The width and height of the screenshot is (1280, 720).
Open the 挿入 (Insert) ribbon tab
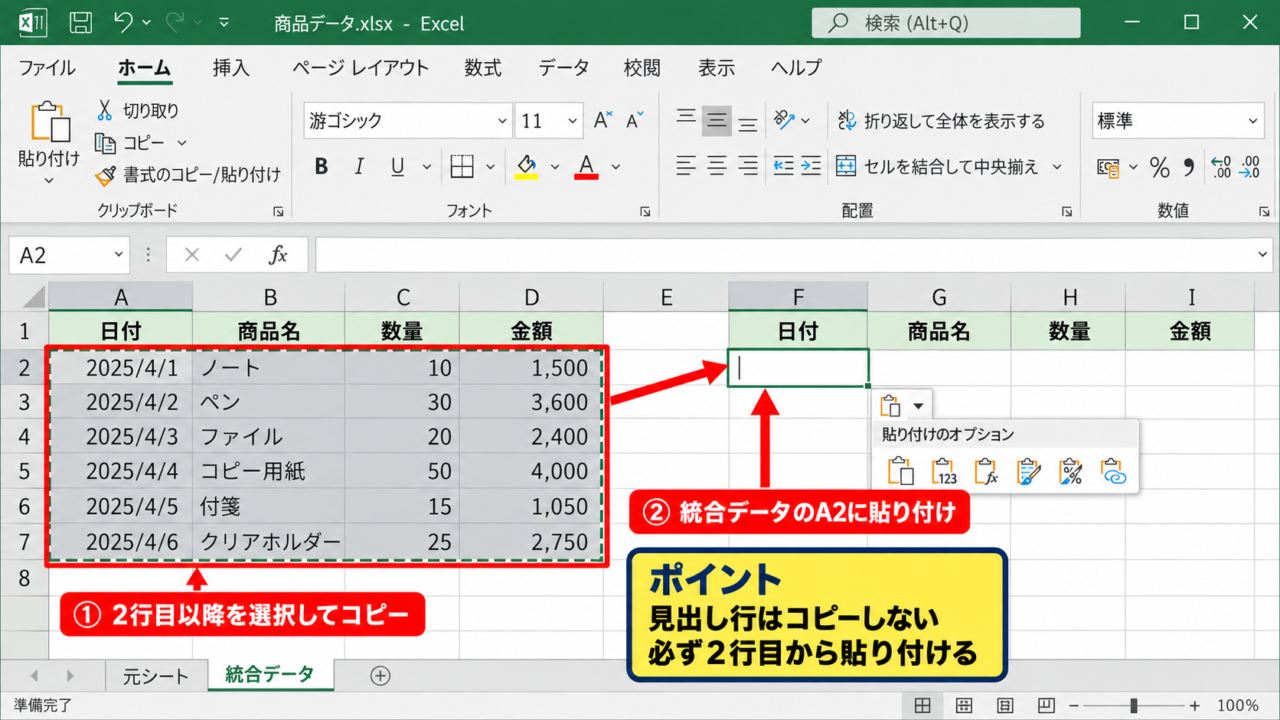click(231, 68)
